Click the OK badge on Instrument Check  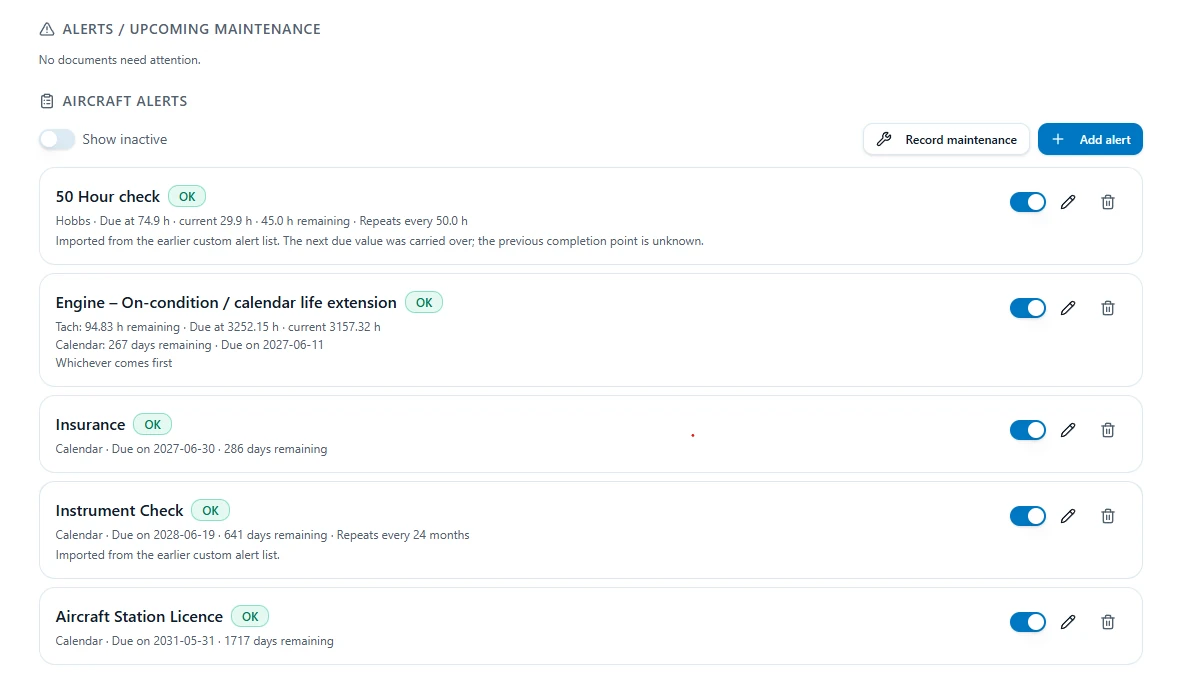[210, 510]
